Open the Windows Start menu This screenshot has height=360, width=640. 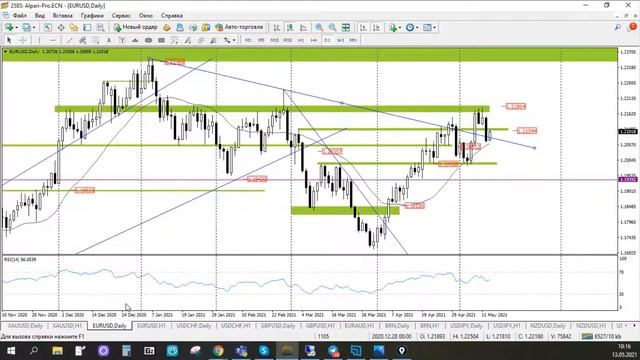click(11, 351)
